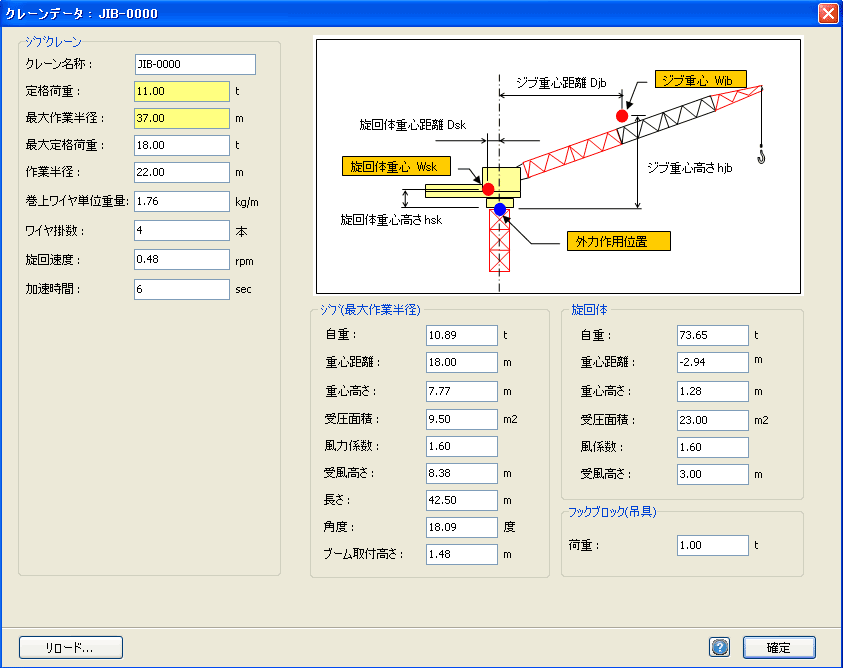This screenshot has width=843, height=668.
Task: Edit the jib 受圧面積 field showing 9.50
Action: (x=462, y=419)
